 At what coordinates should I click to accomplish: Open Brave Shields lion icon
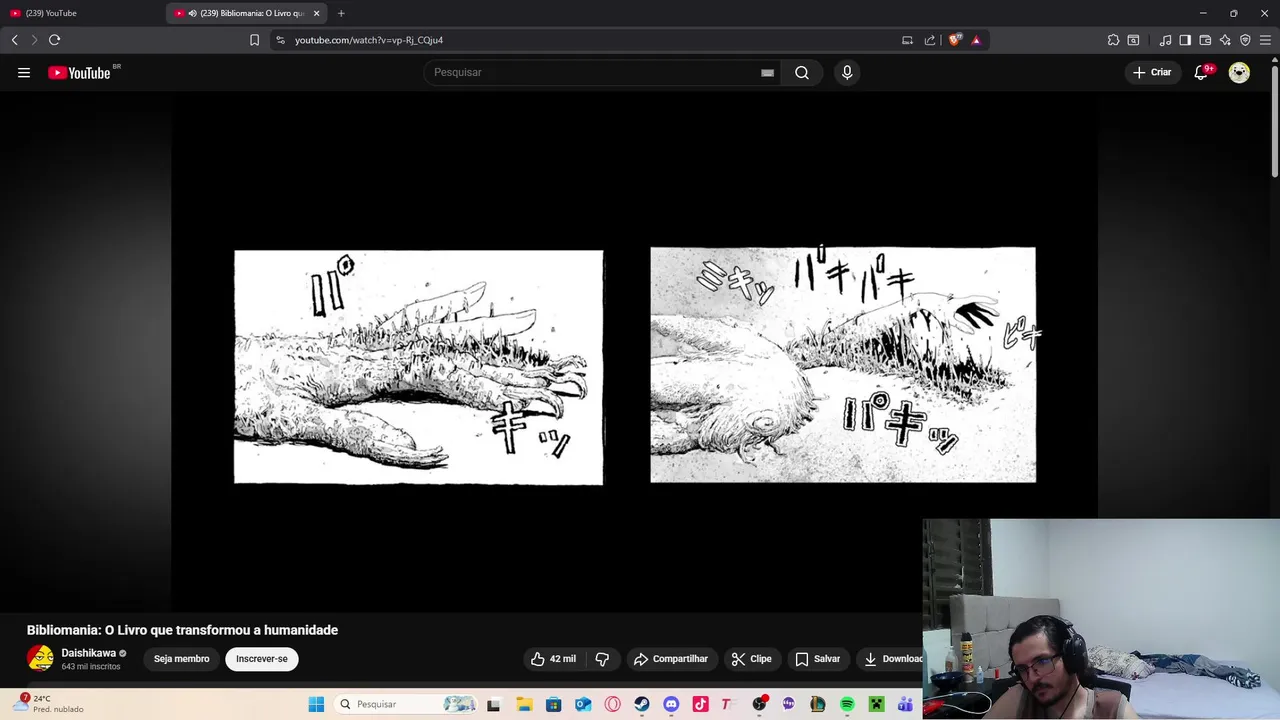(x=955, y=40)
